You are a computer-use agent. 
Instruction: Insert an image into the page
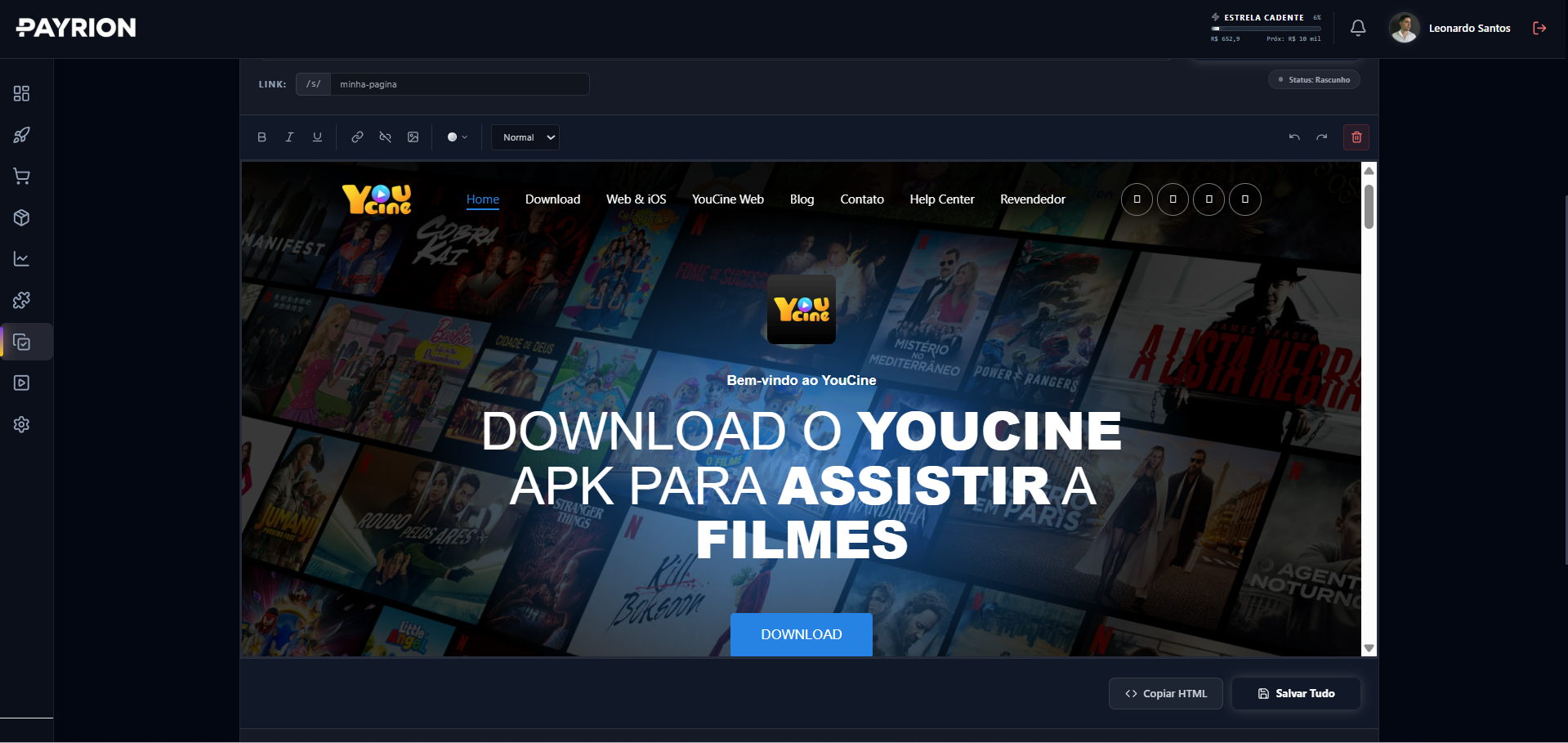(413, 137)
